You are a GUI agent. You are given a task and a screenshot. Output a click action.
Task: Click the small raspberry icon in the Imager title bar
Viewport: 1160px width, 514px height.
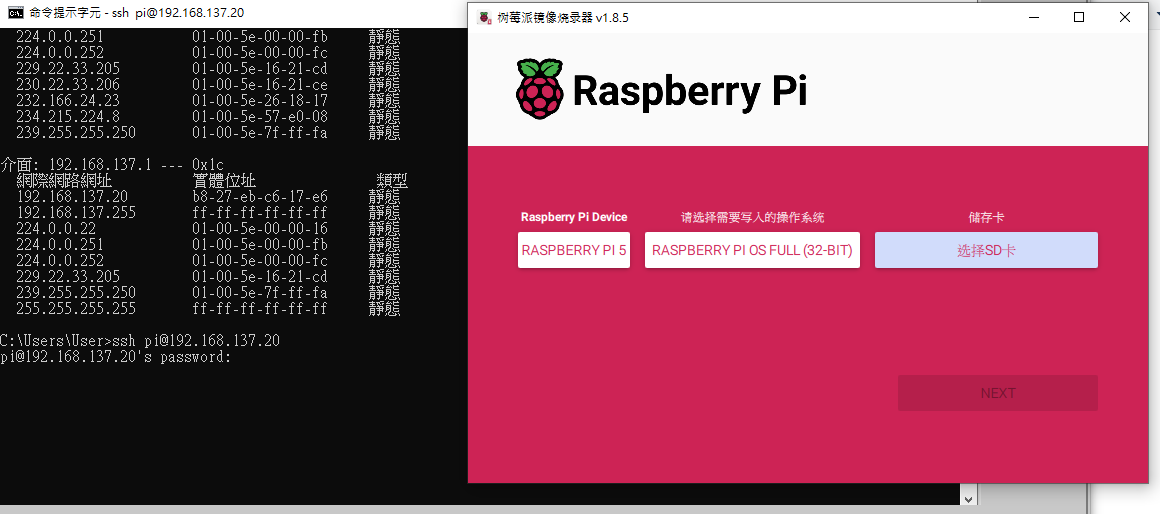pos(485,17)
